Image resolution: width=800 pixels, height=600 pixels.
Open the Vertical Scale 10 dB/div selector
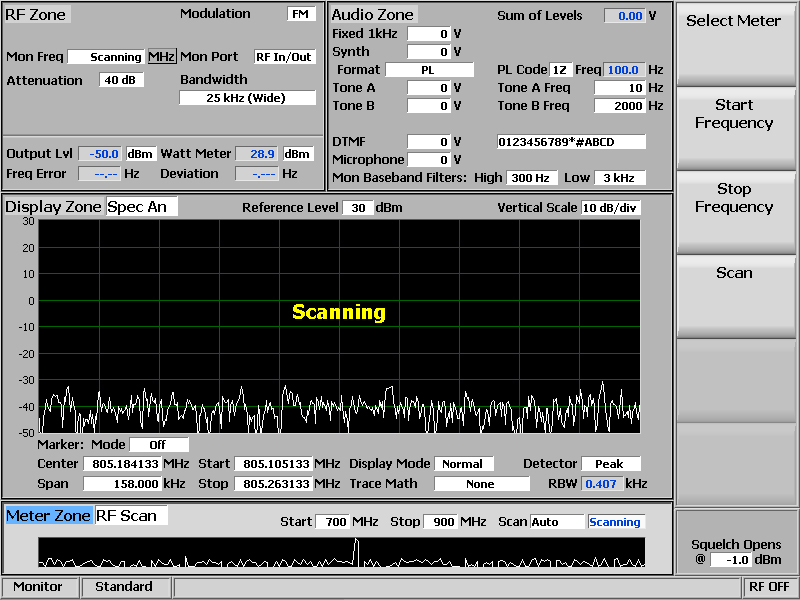pyautogui.click(x=611, y=208)
